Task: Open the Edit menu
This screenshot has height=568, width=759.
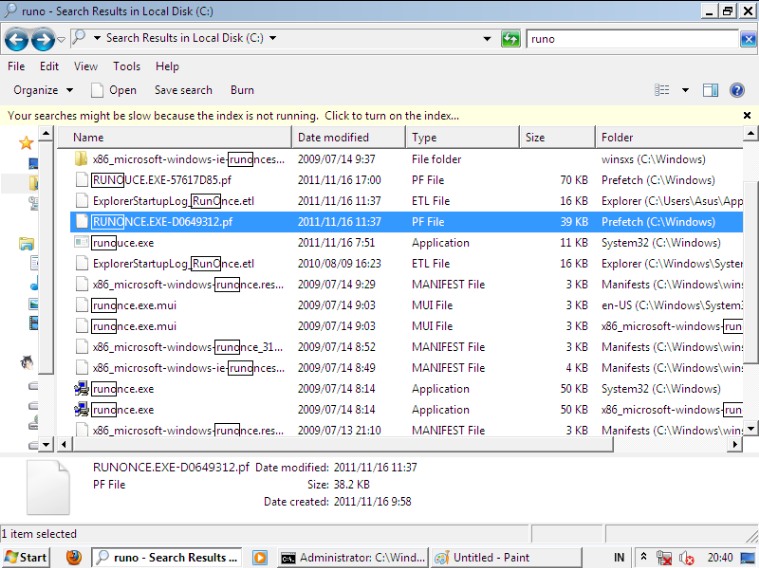Action: (x=49, y=66)
